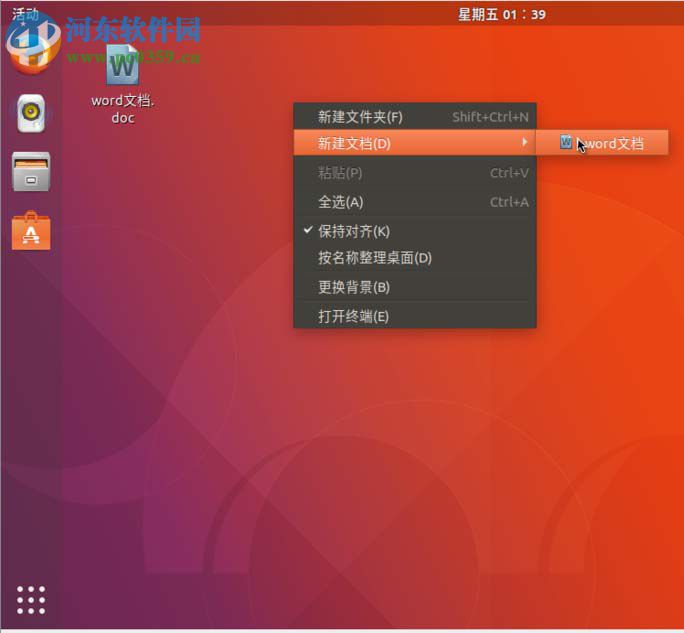Click the small Word icon in submenu
This screenshot has height=633, width=684.
pos(566,142)
